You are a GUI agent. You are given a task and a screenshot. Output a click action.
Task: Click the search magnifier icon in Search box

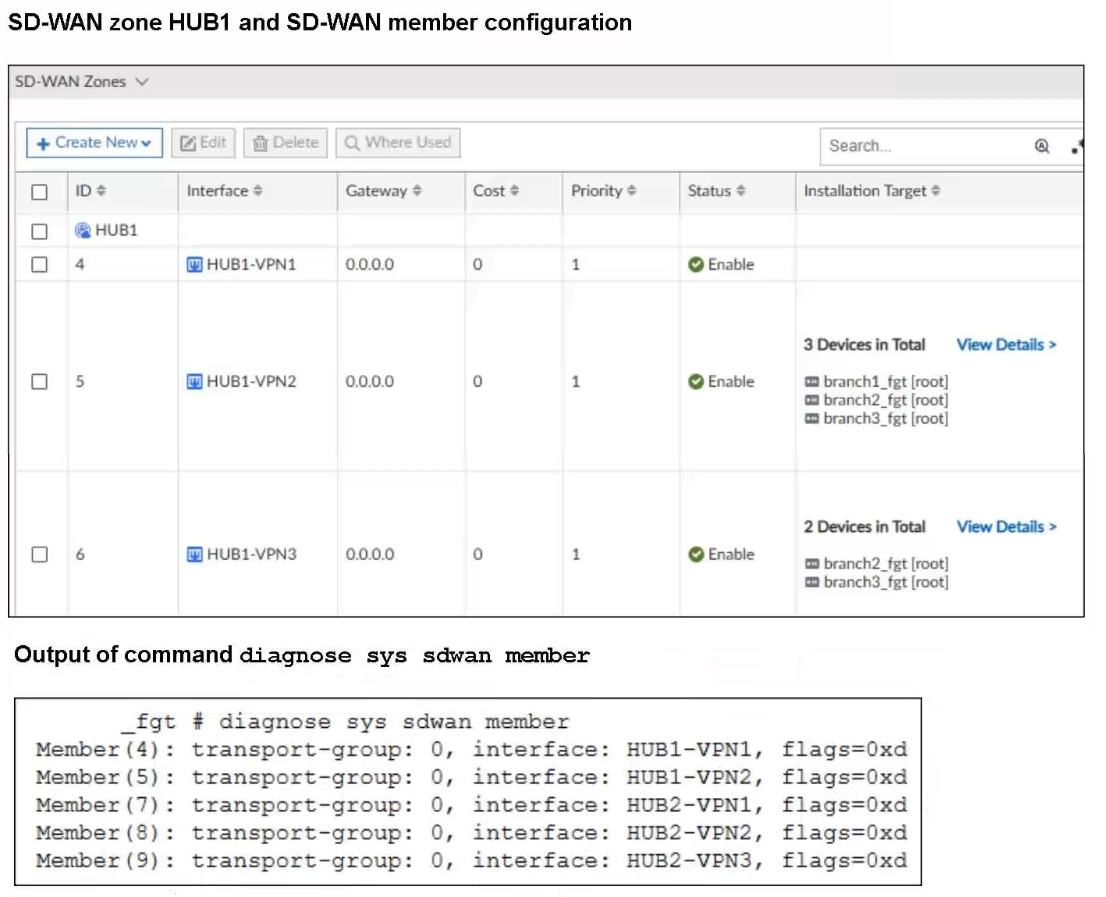coord(1042,146)
